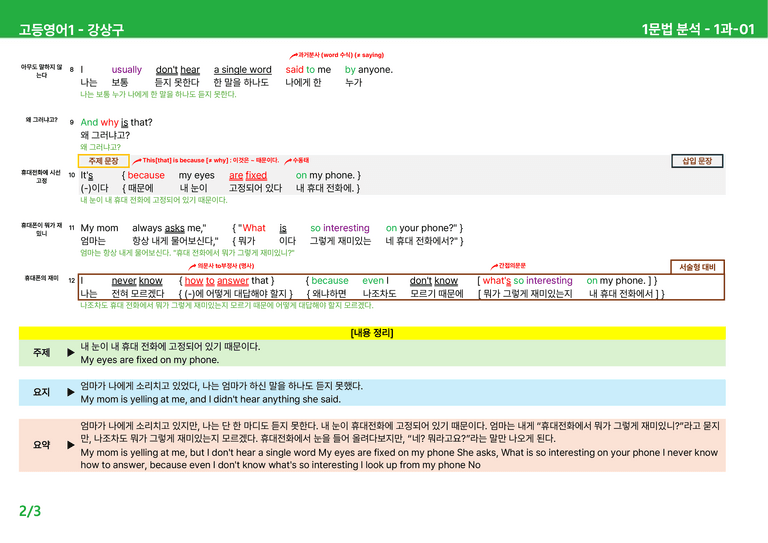768x543 pixels.
Task: Click green translation 내 눈이 내 휴대 전화에 고정되어 under sentence 10
Action: click(154, 200)
